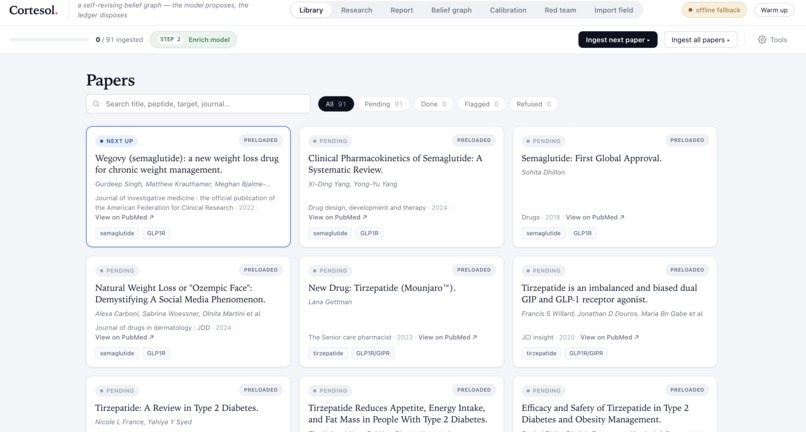Open the Wegovy semaglutide paper card

pyautogui.click(x=188, y=187)
